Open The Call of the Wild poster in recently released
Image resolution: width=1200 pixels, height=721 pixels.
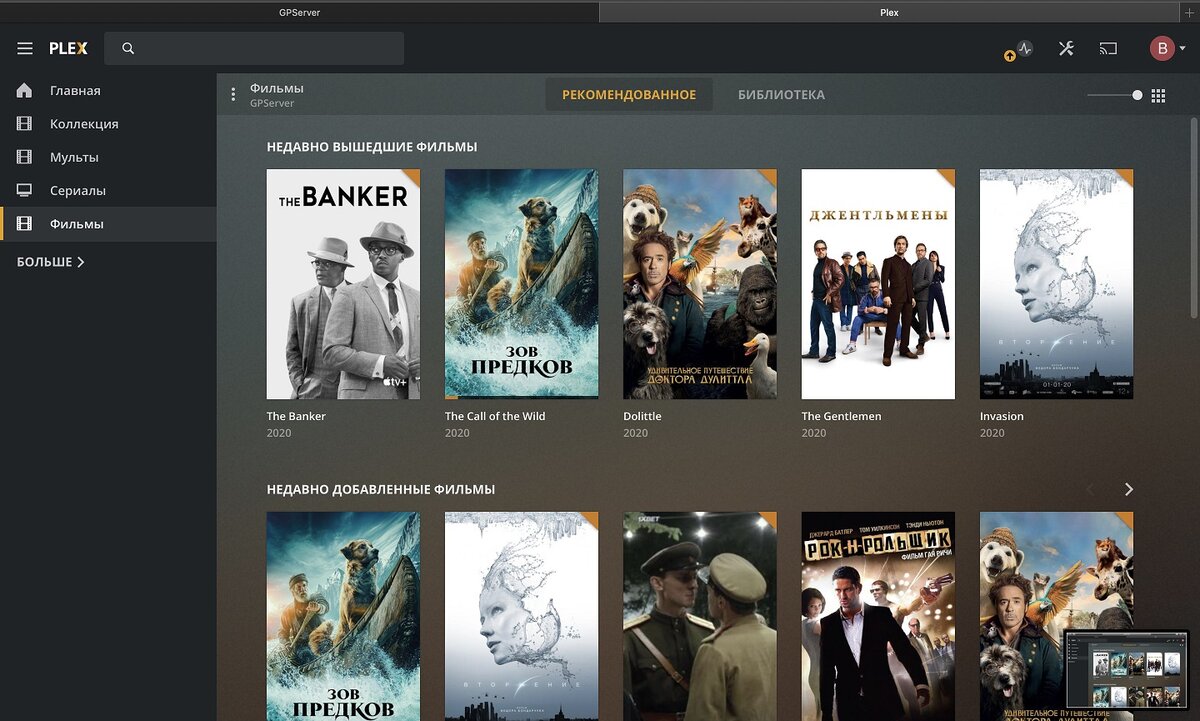[x=521, y=284]
